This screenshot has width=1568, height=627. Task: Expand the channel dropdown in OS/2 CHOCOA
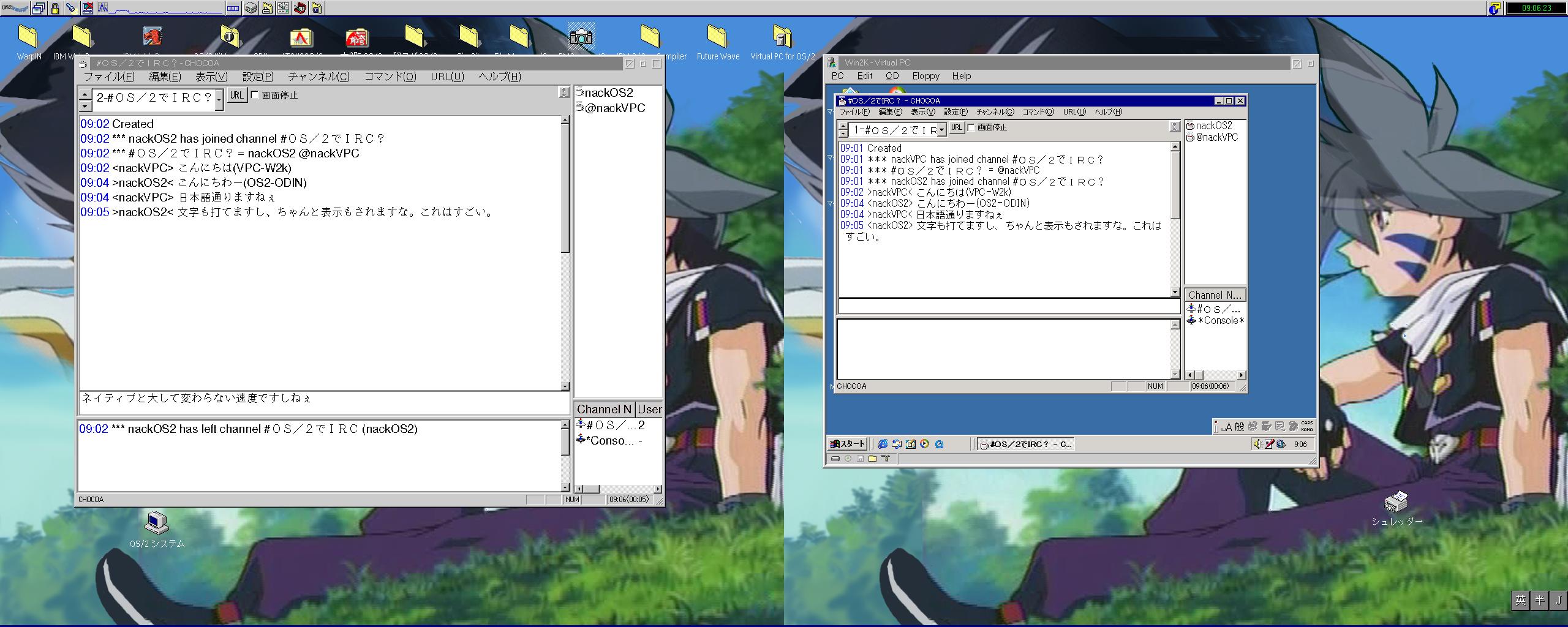219,99
